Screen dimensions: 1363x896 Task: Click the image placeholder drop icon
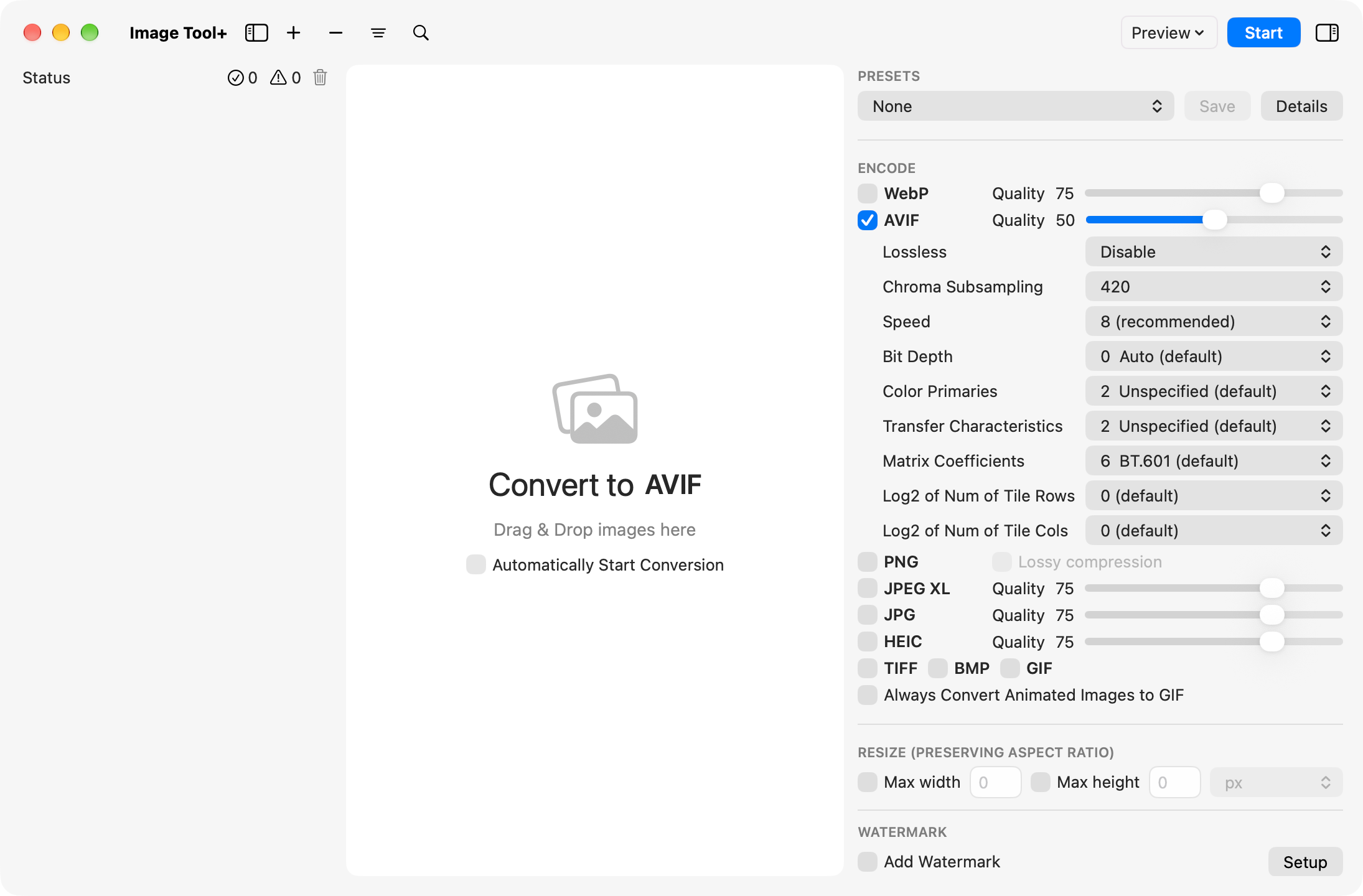pos(595,409)
